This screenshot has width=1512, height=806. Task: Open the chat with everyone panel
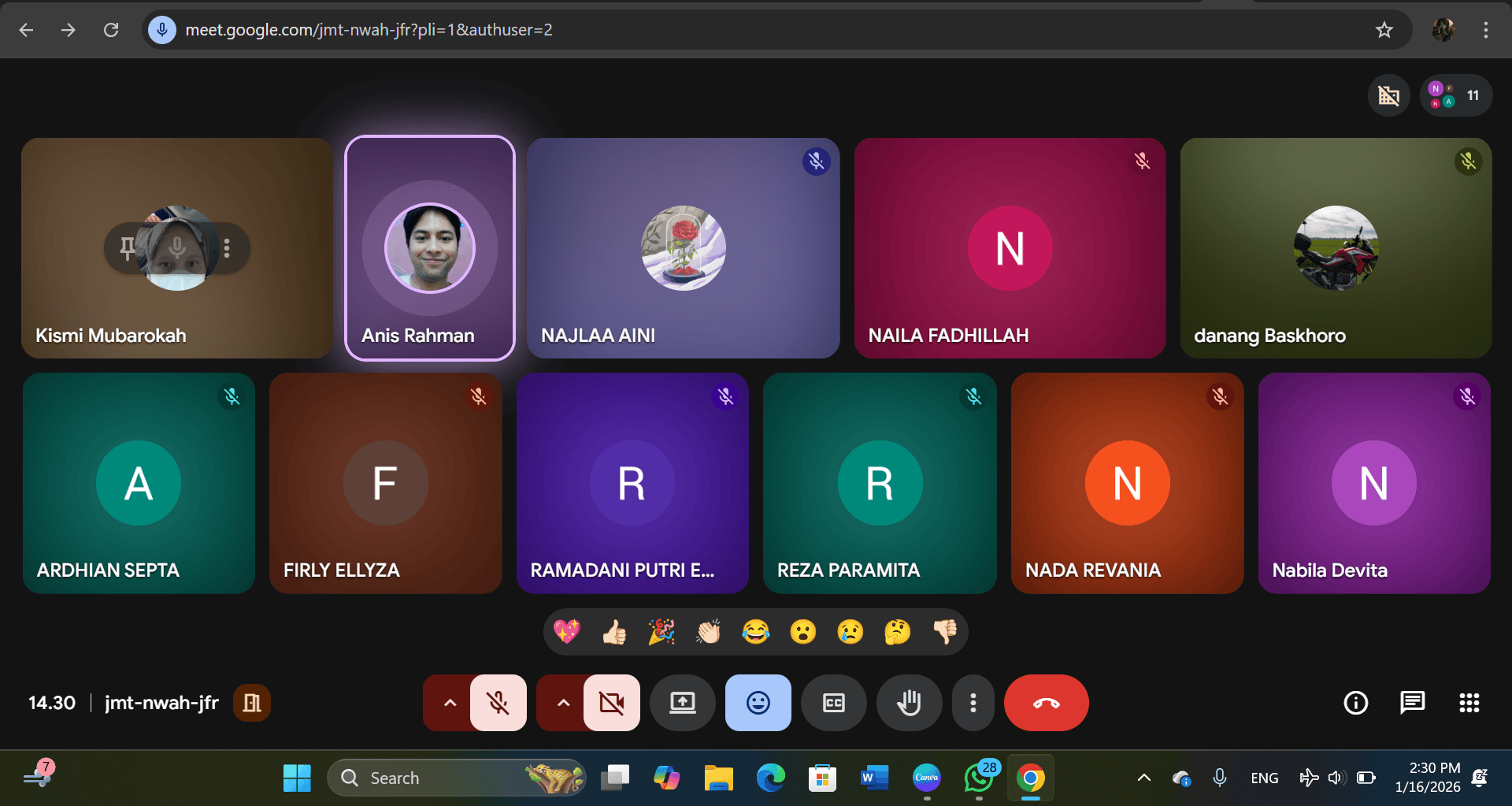point(1412,703)
